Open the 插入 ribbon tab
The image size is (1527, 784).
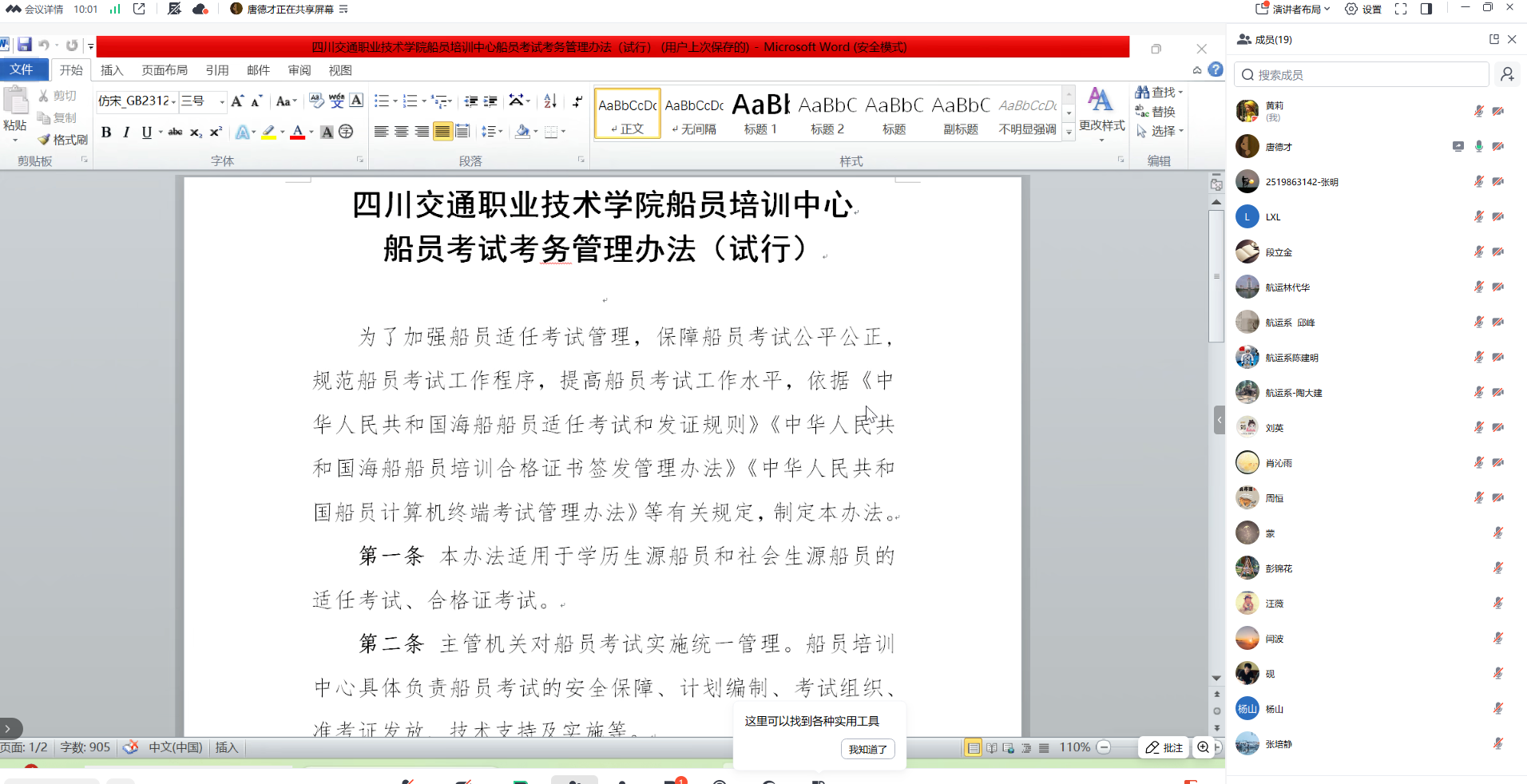[x=112, y=70]
